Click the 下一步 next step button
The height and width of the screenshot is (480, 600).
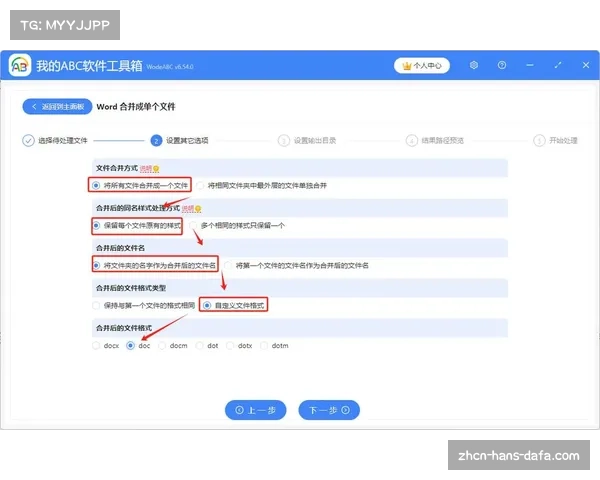click(329, 410)
